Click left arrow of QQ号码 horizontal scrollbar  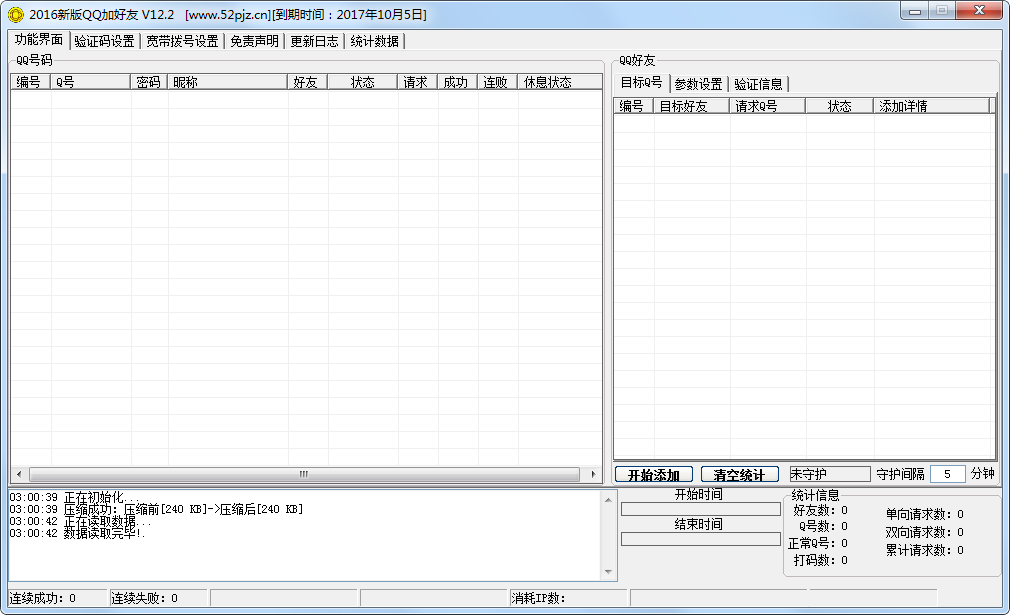(x=19, y=474)
